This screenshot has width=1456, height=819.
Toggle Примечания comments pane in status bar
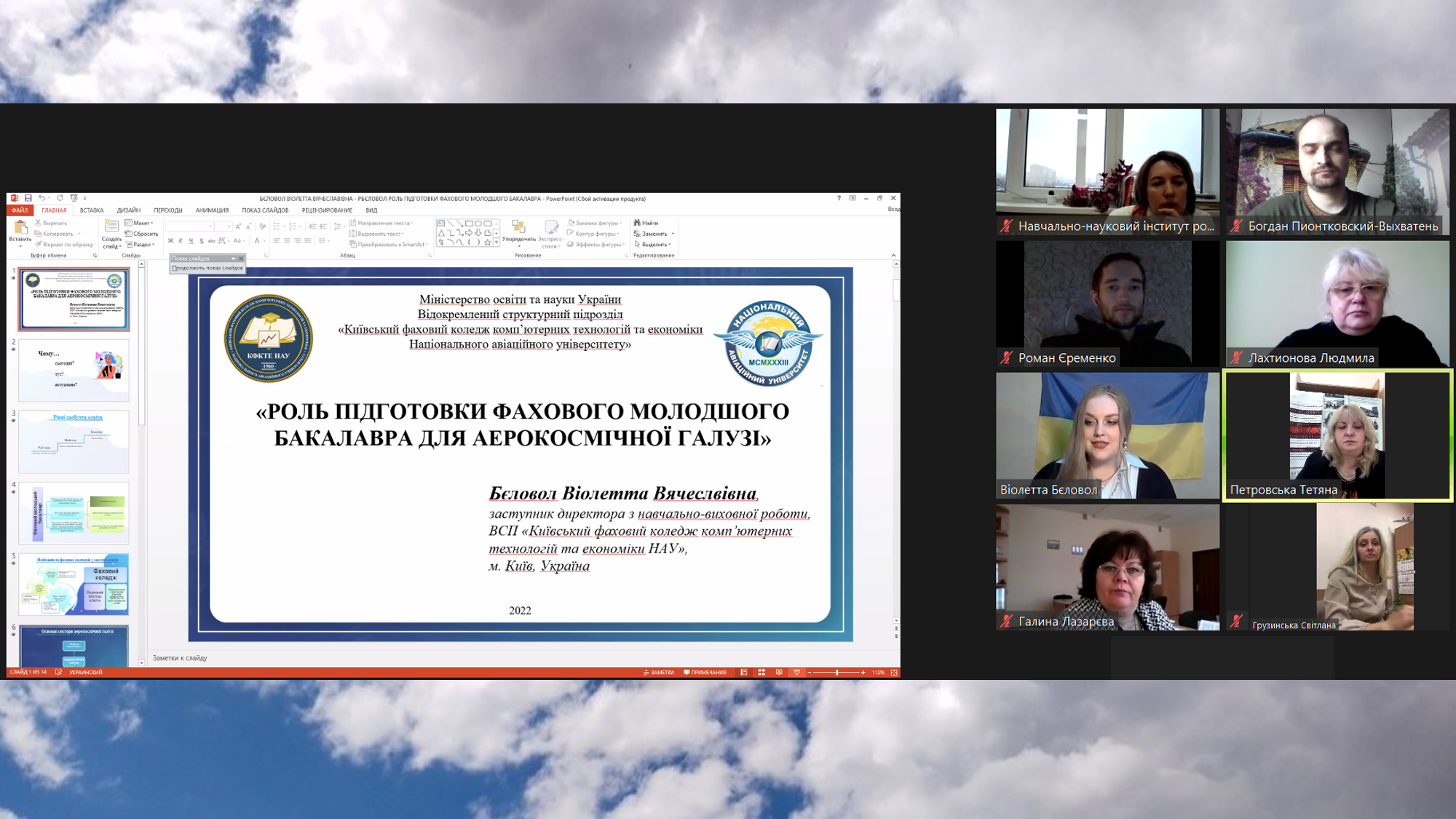pos(705,672)
